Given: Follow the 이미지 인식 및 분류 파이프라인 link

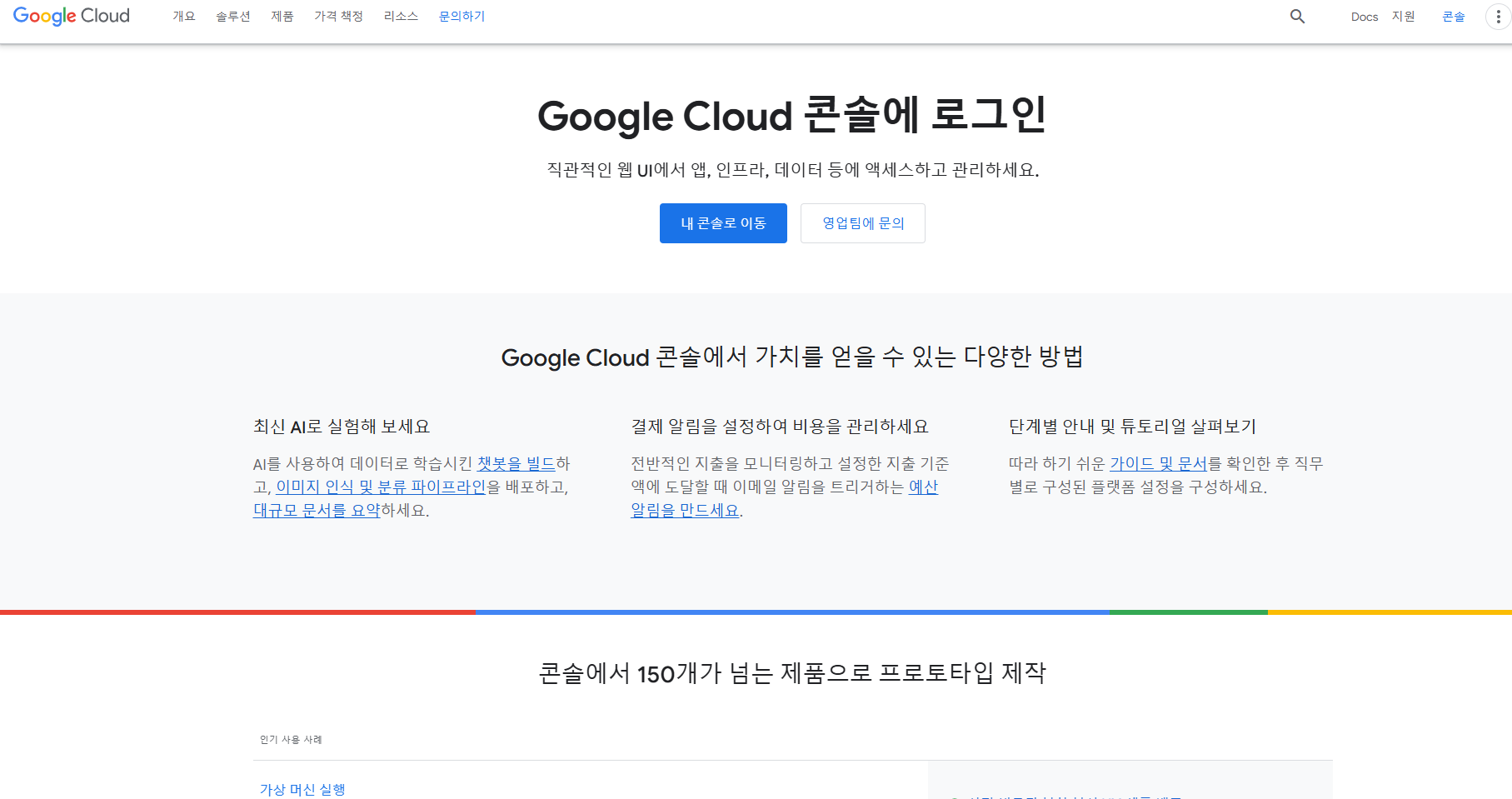Looking at the screenshot, I should [x=381, y=487].
